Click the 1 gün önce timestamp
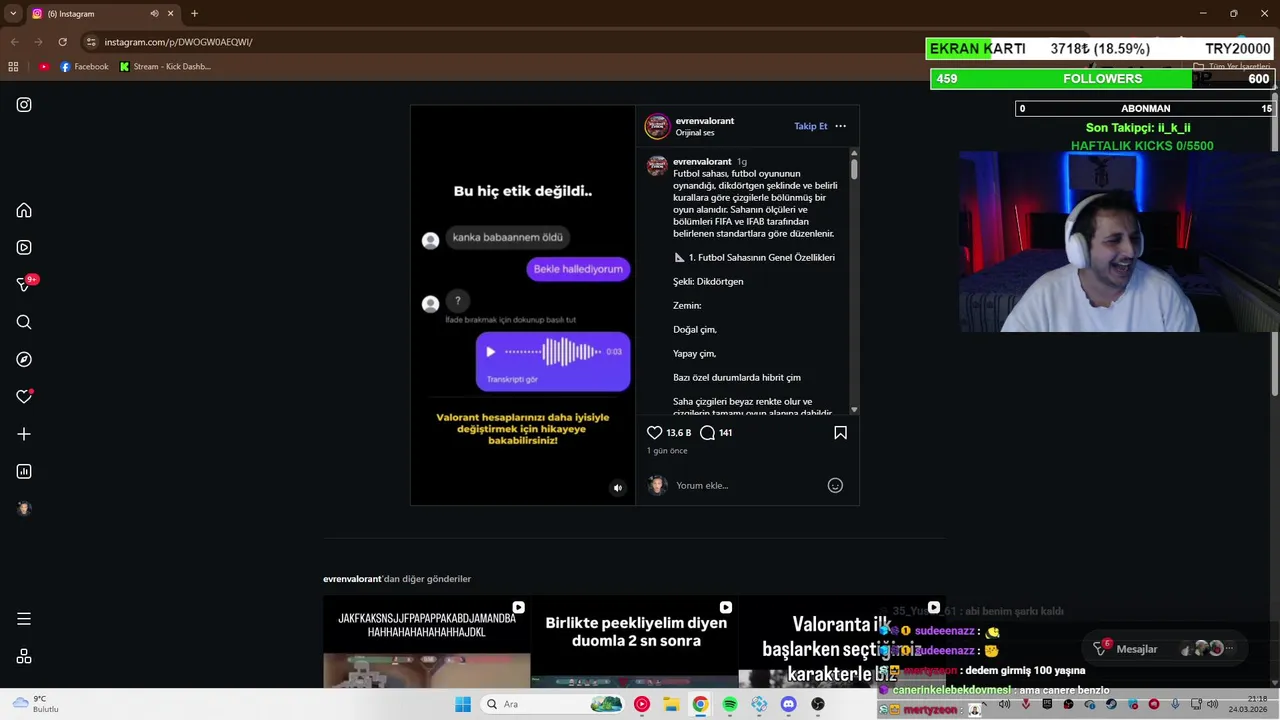This screenshot has width=1280, height=720. pyautogui.click(x=667, y=451)
